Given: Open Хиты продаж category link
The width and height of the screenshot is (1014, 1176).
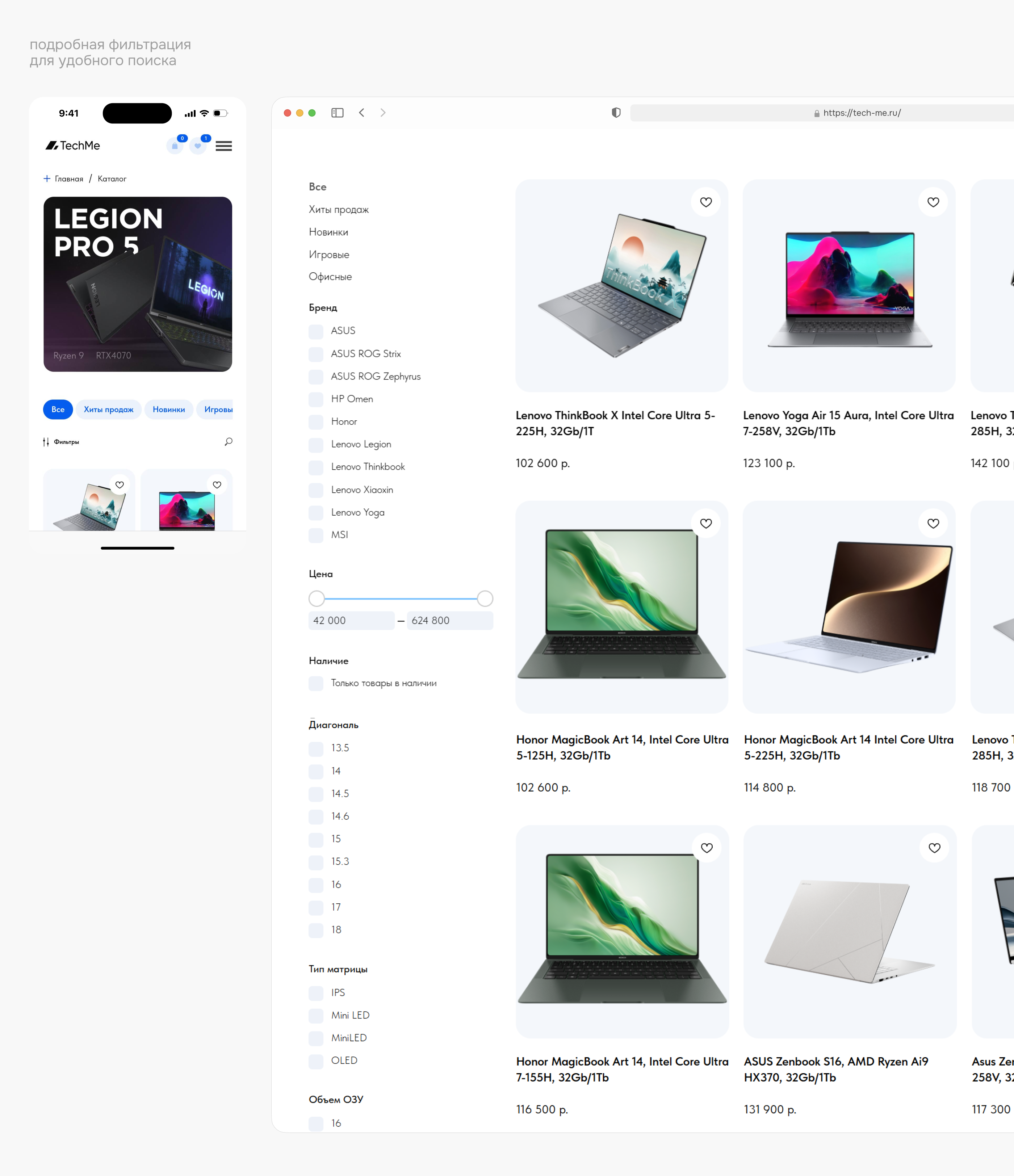Looking at the screenshot, I should click(x=338, y=209).
